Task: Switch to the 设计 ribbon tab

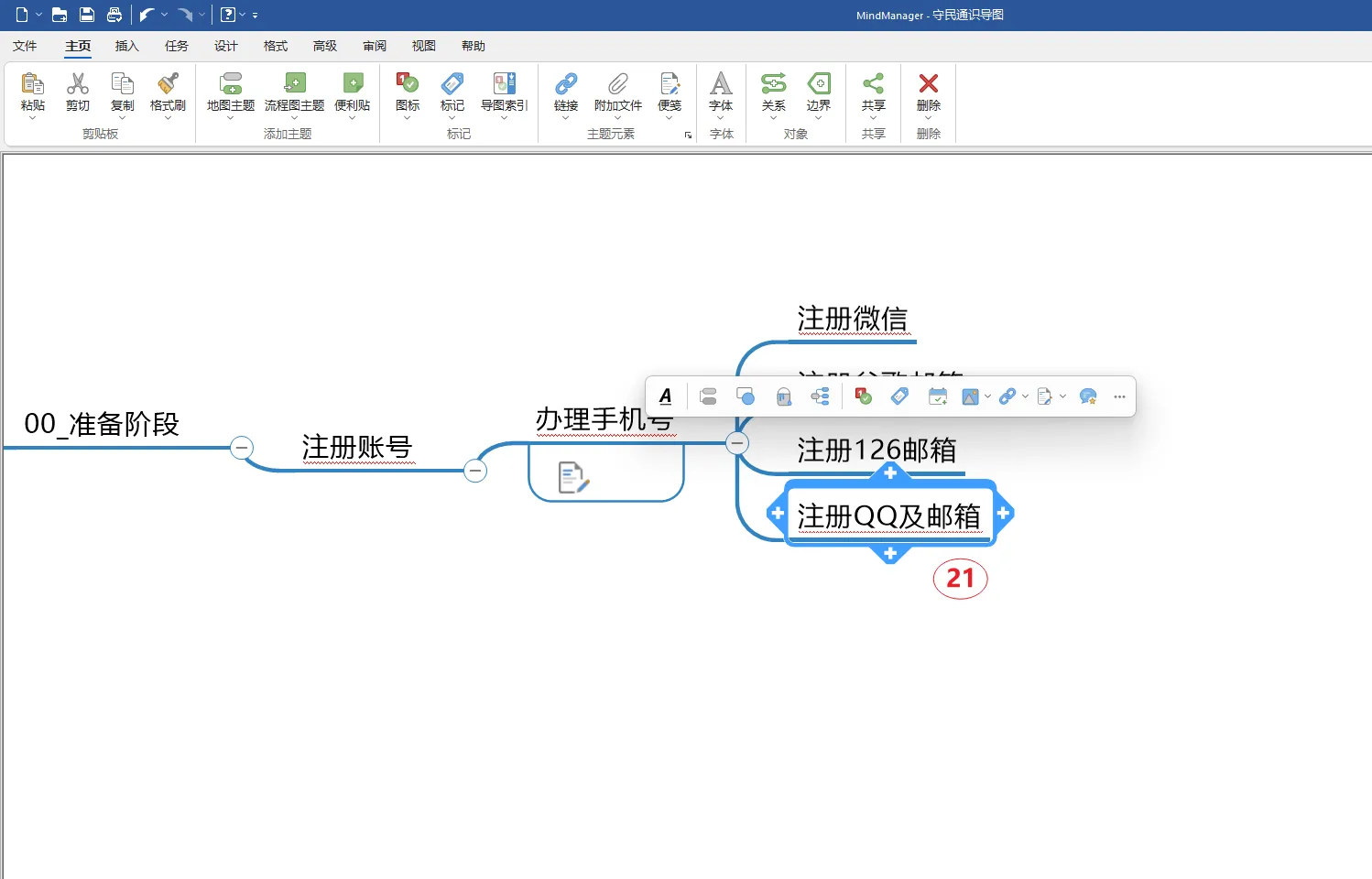Action: (x=226, y=46)
